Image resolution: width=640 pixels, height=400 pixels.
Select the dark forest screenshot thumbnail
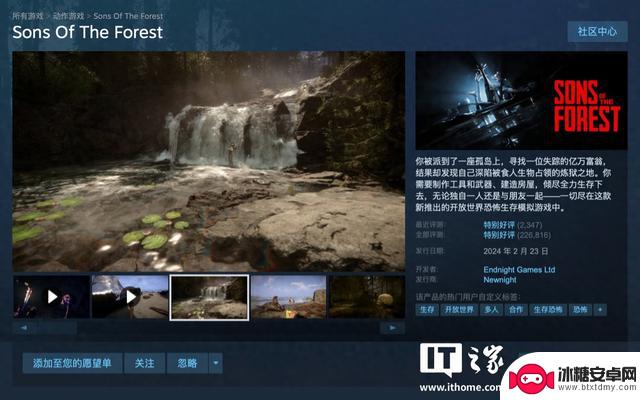point(367,297)
